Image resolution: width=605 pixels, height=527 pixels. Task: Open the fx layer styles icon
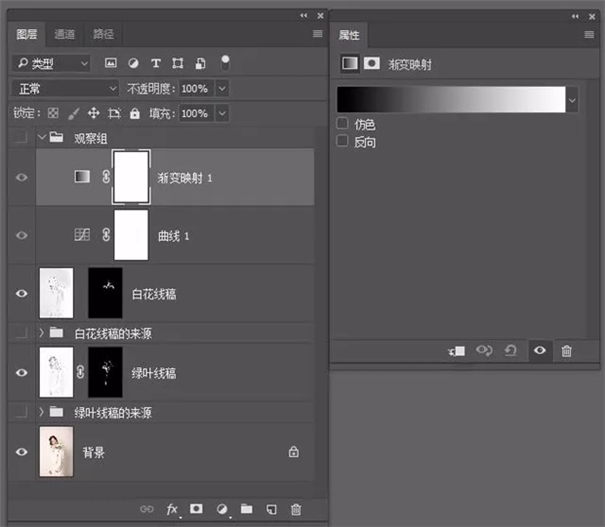[172, 509]
